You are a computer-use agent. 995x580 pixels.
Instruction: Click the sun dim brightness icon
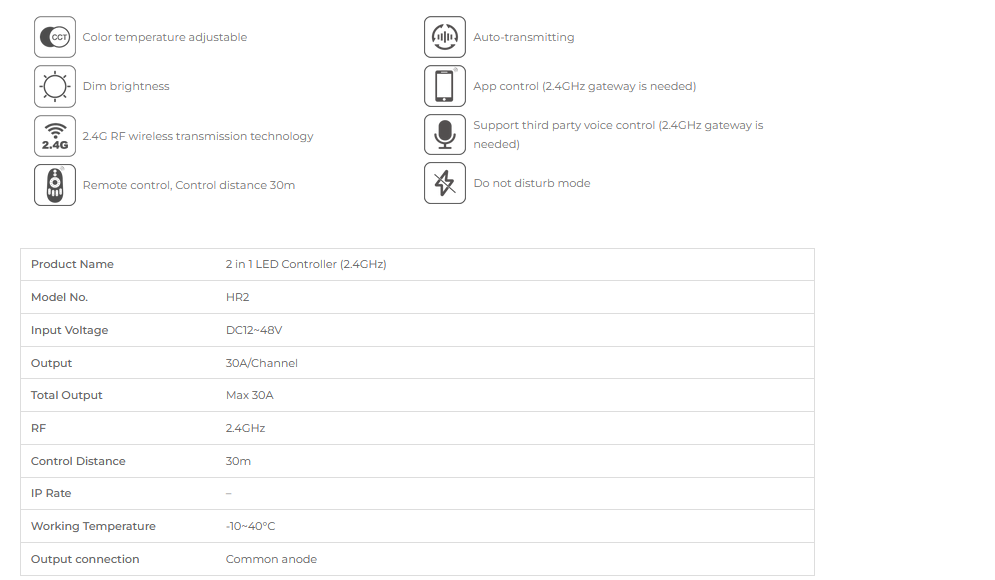point(55,86)
